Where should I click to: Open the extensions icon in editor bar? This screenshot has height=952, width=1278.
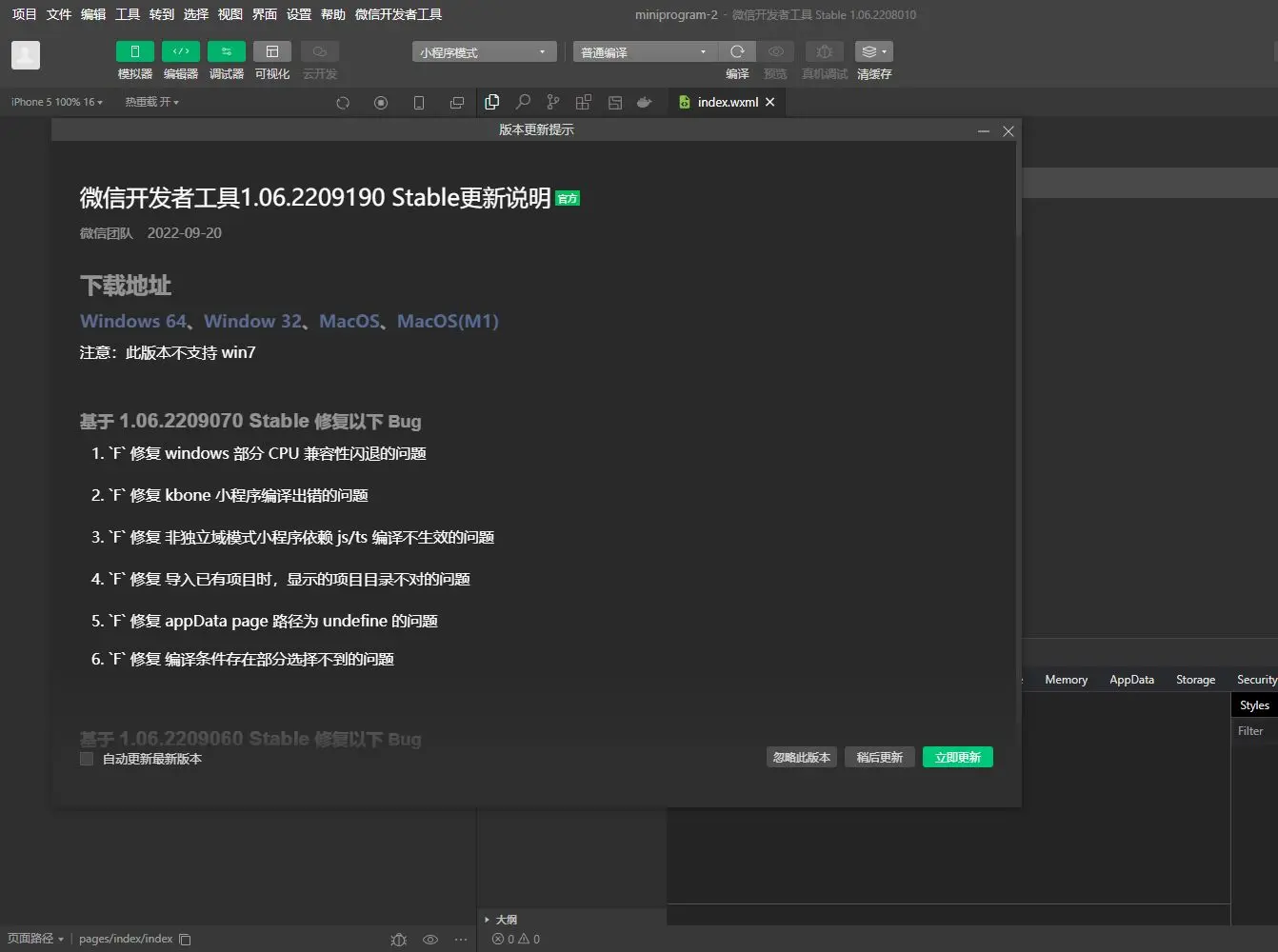584,102
